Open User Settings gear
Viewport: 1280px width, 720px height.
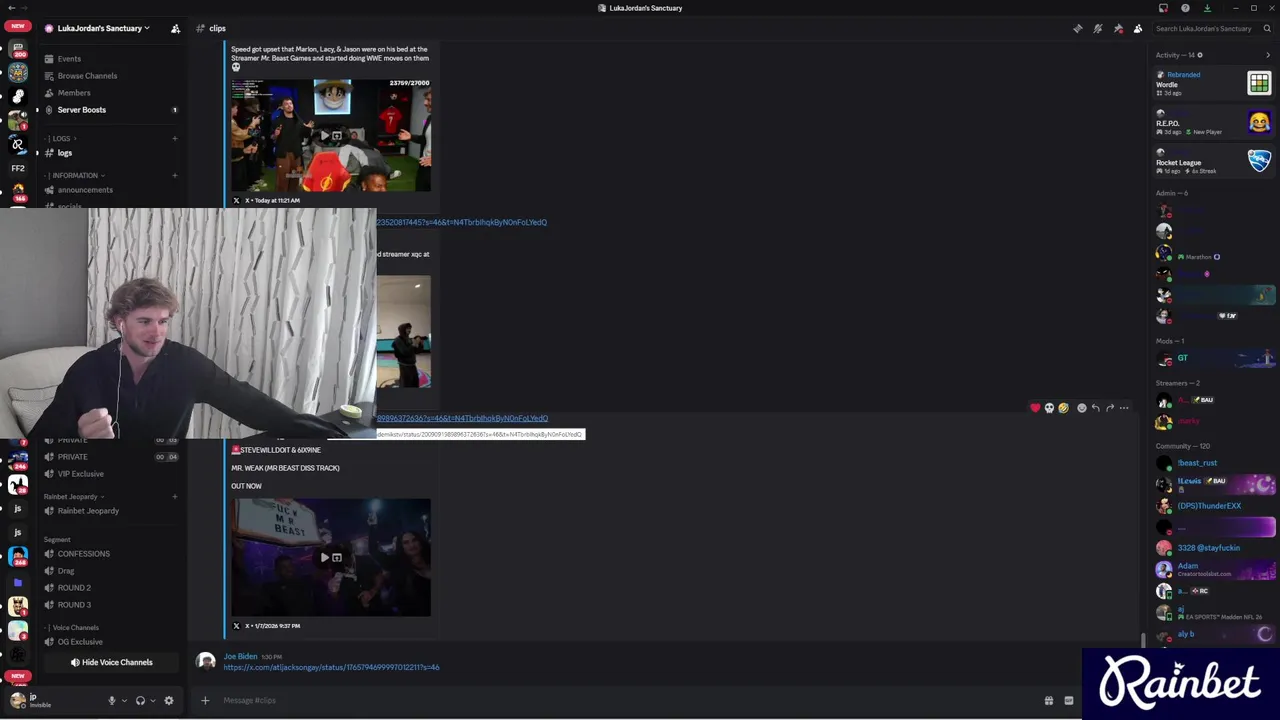[169, 701]
